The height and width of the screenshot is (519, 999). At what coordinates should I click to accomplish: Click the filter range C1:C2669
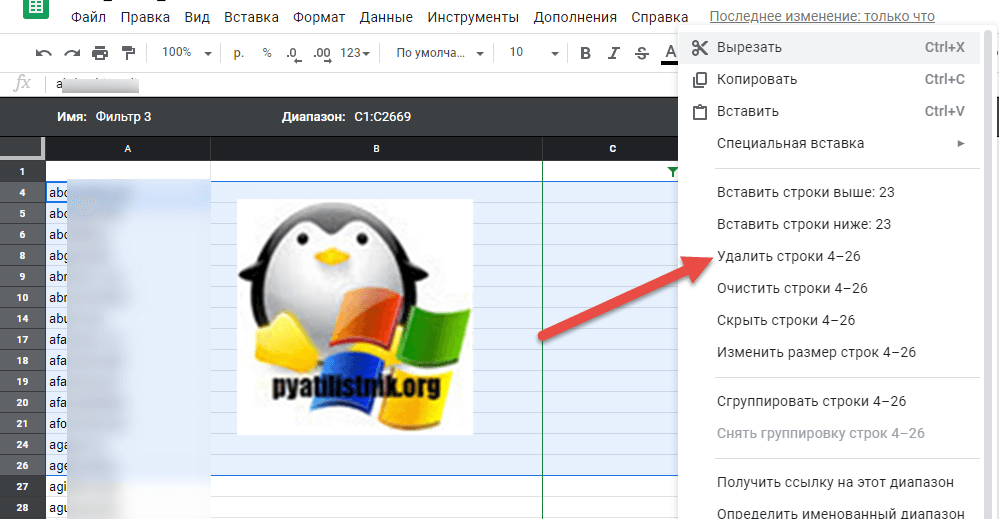coord(383,117)
